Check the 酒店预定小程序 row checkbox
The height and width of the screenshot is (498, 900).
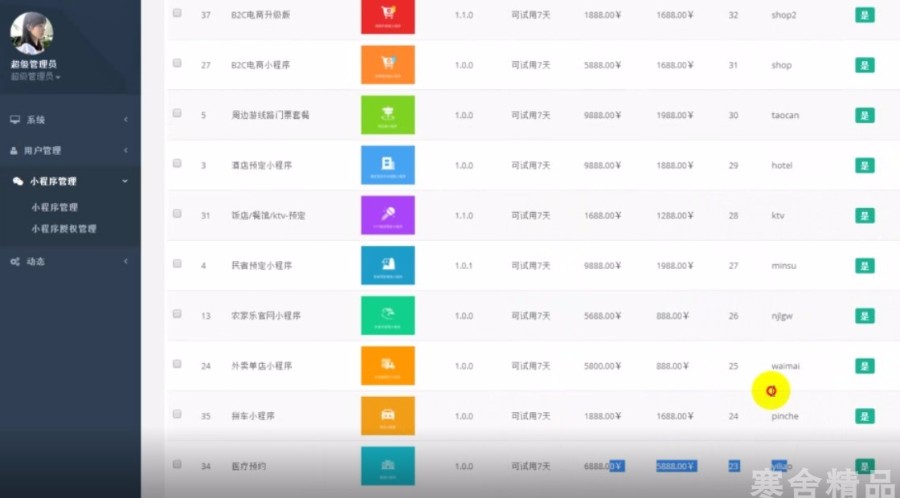click(x=177, y=163)
